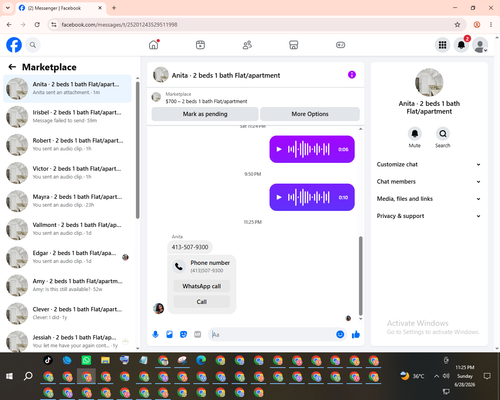Click the message input field
This screenshot has width=500, height=400.
click(272, 334)
